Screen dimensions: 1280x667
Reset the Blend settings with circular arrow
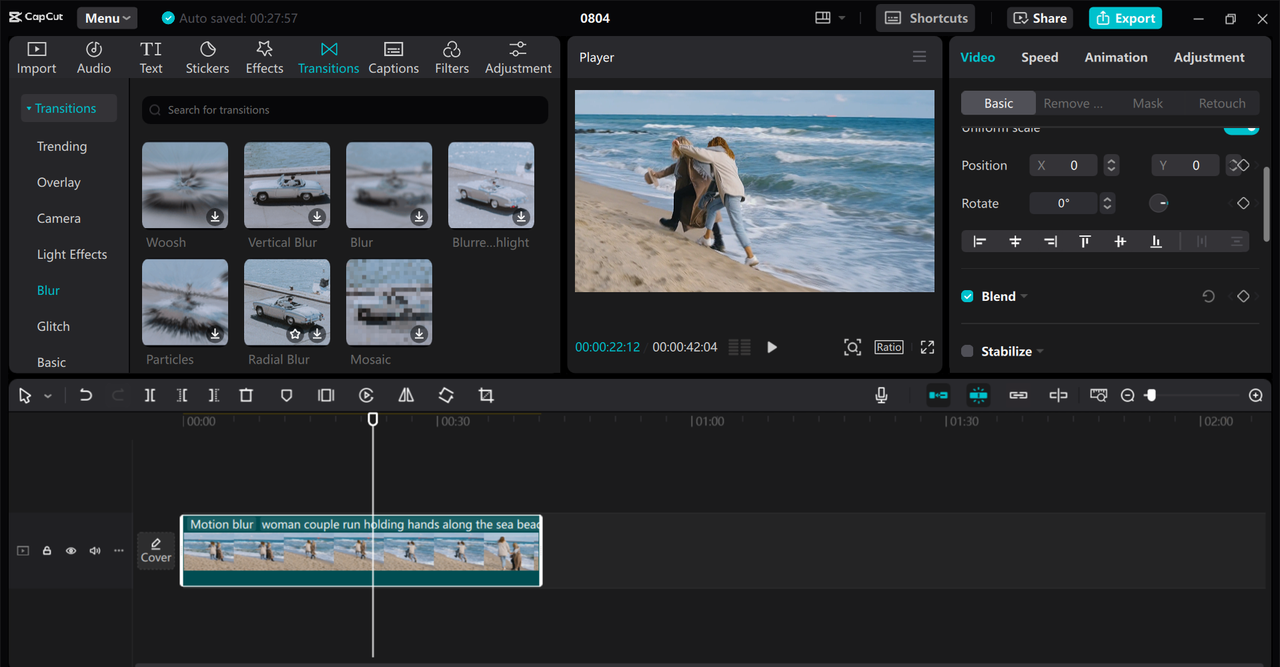click(1208, 297)
